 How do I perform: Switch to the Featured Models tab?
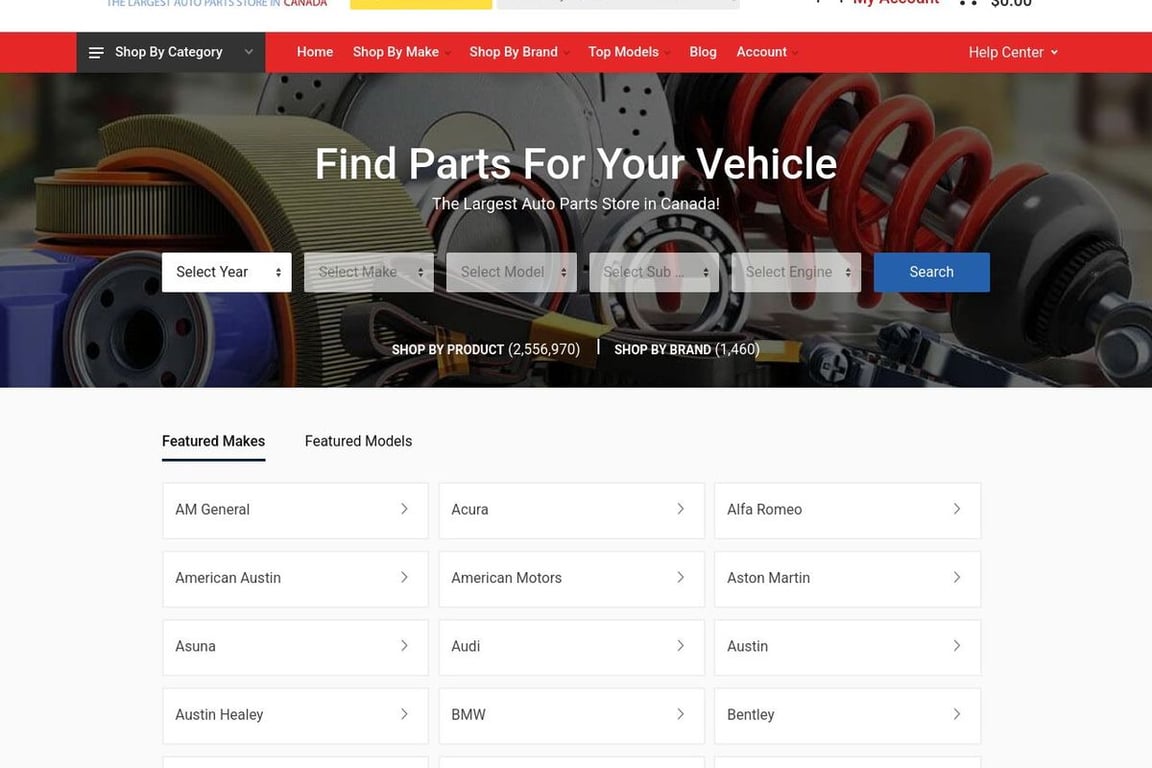click(x=359, y=442)
